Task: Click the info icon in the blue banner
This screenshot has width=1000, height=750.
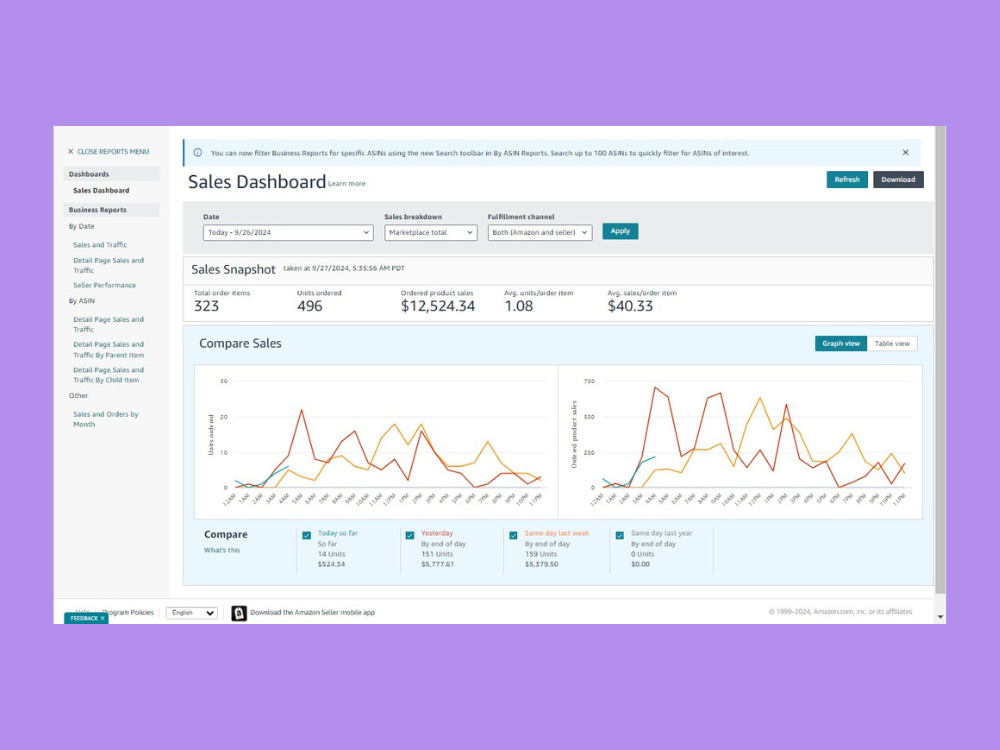Action: click(x=198, y=152)
